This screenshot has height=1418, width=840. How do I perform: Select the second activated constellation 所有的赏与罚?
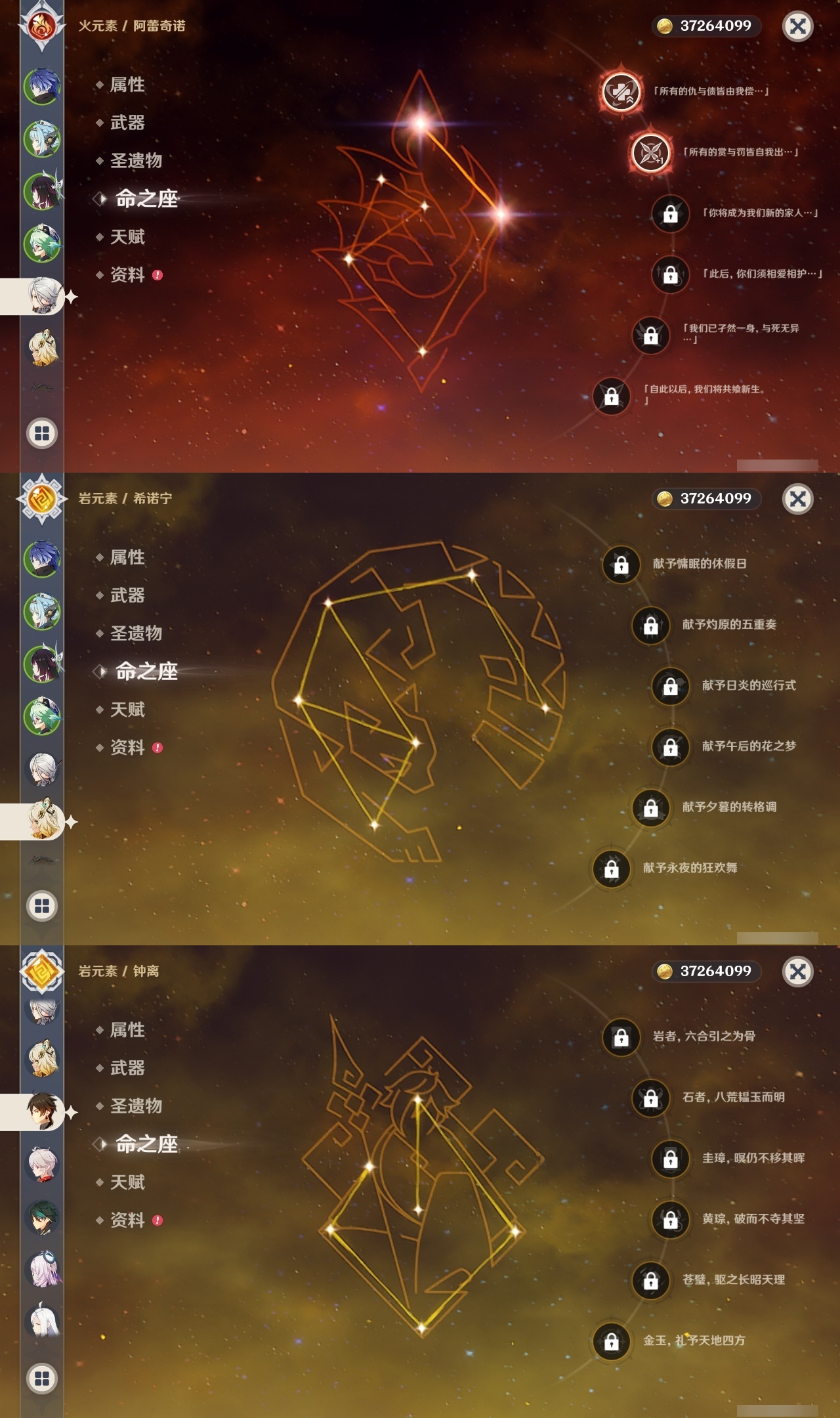coord(650,152)
